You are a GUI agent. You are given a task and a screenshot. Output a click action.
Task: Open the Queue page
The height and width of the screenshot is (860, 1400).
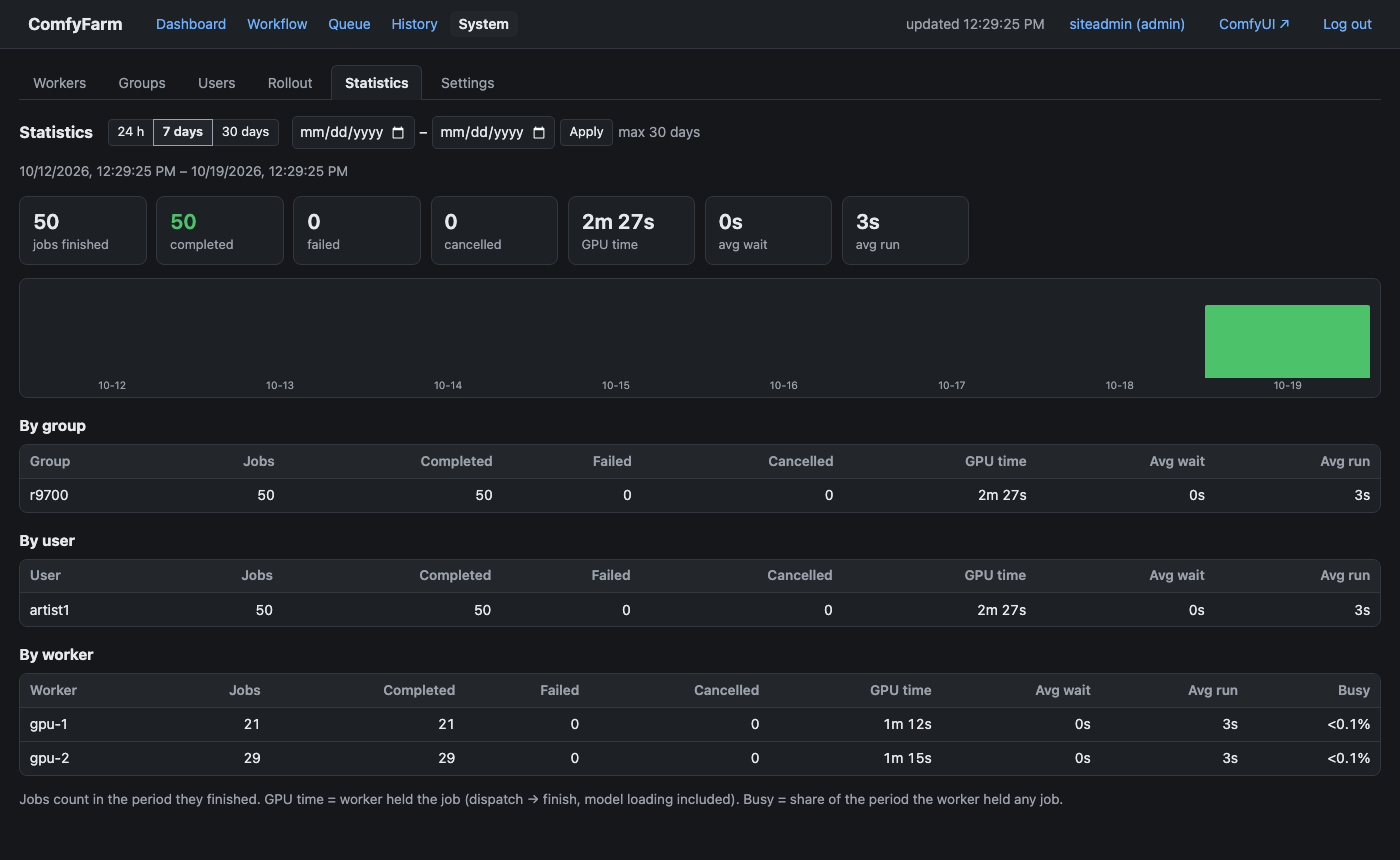click(349, 24)
